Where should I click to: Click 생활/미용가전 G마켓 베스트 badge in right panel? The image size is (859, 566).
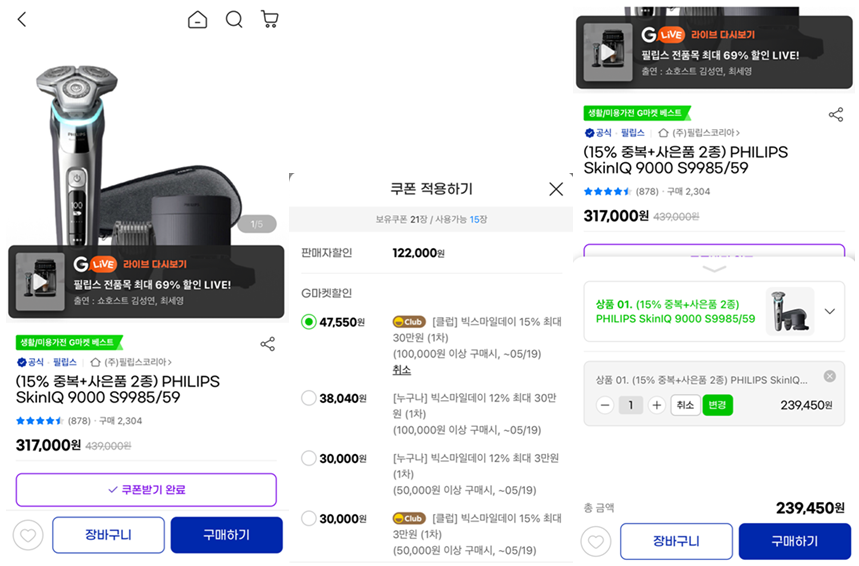click(x=636, y=113)
